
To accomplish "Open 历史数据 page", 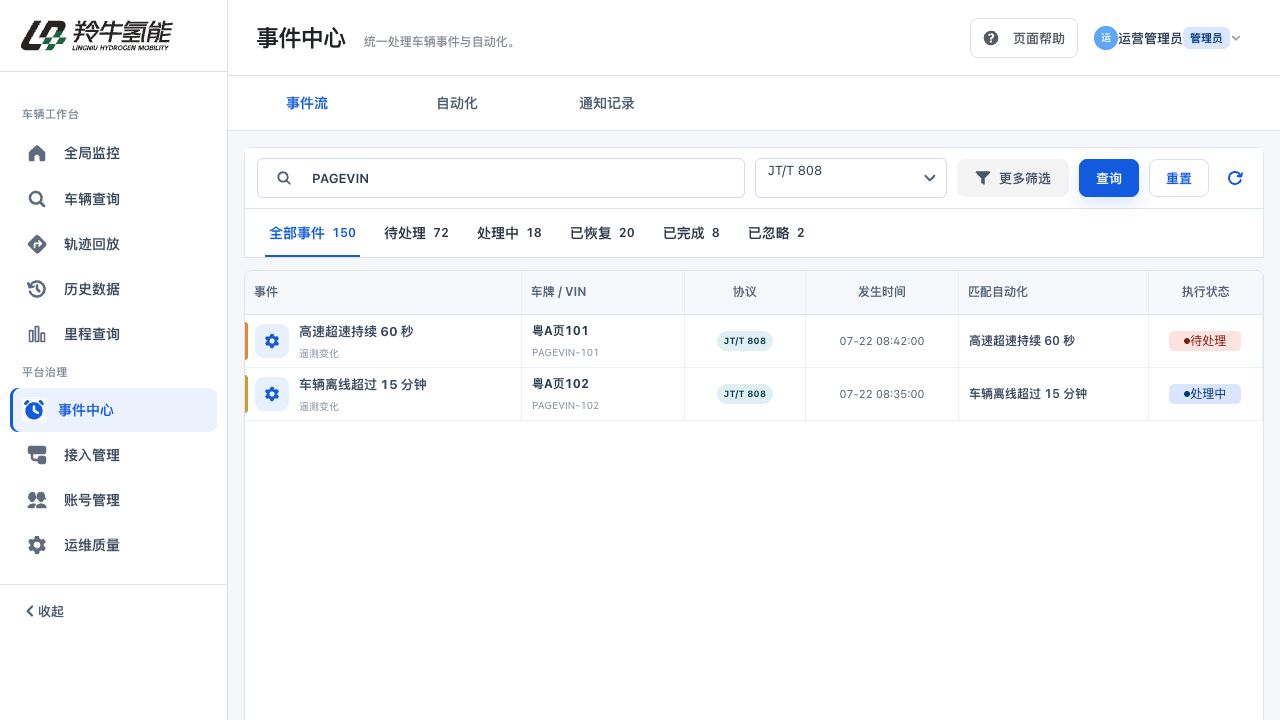I will 113,289.
